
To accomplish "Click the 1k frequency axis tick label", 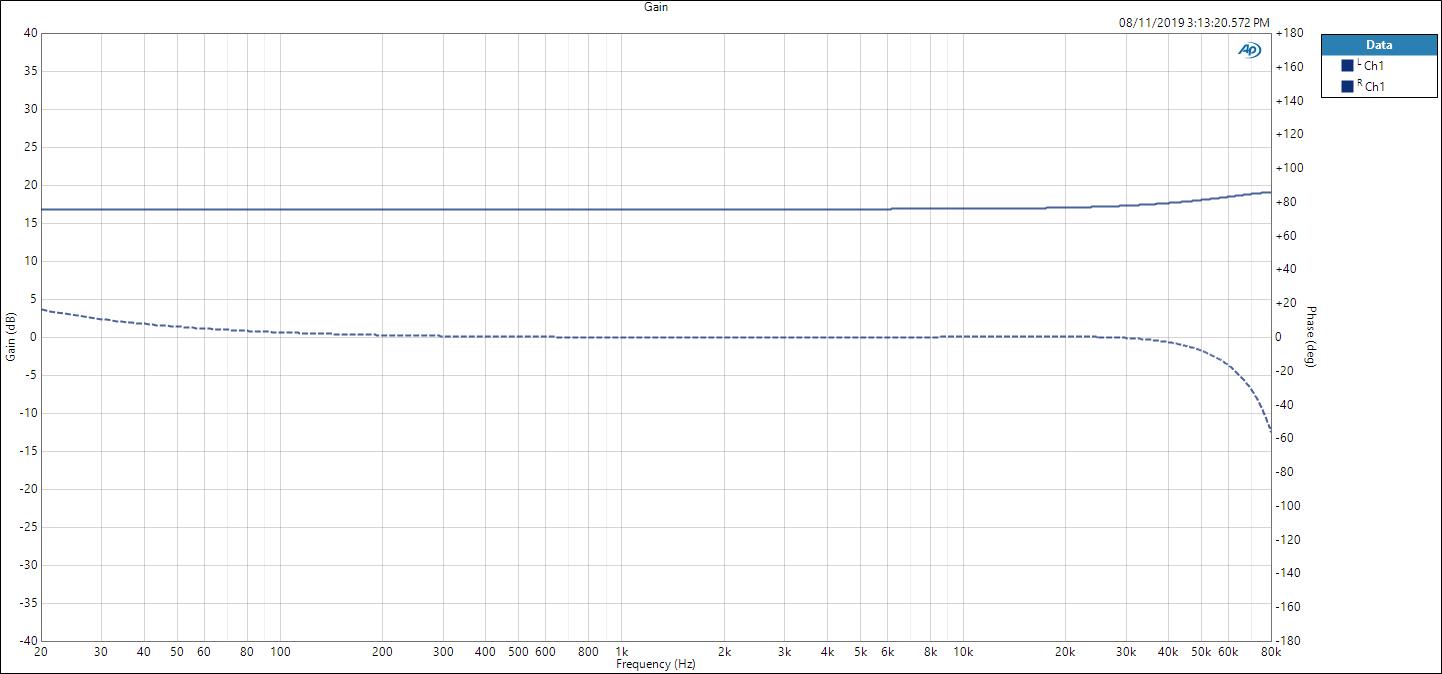I will [x=621, y=652].
